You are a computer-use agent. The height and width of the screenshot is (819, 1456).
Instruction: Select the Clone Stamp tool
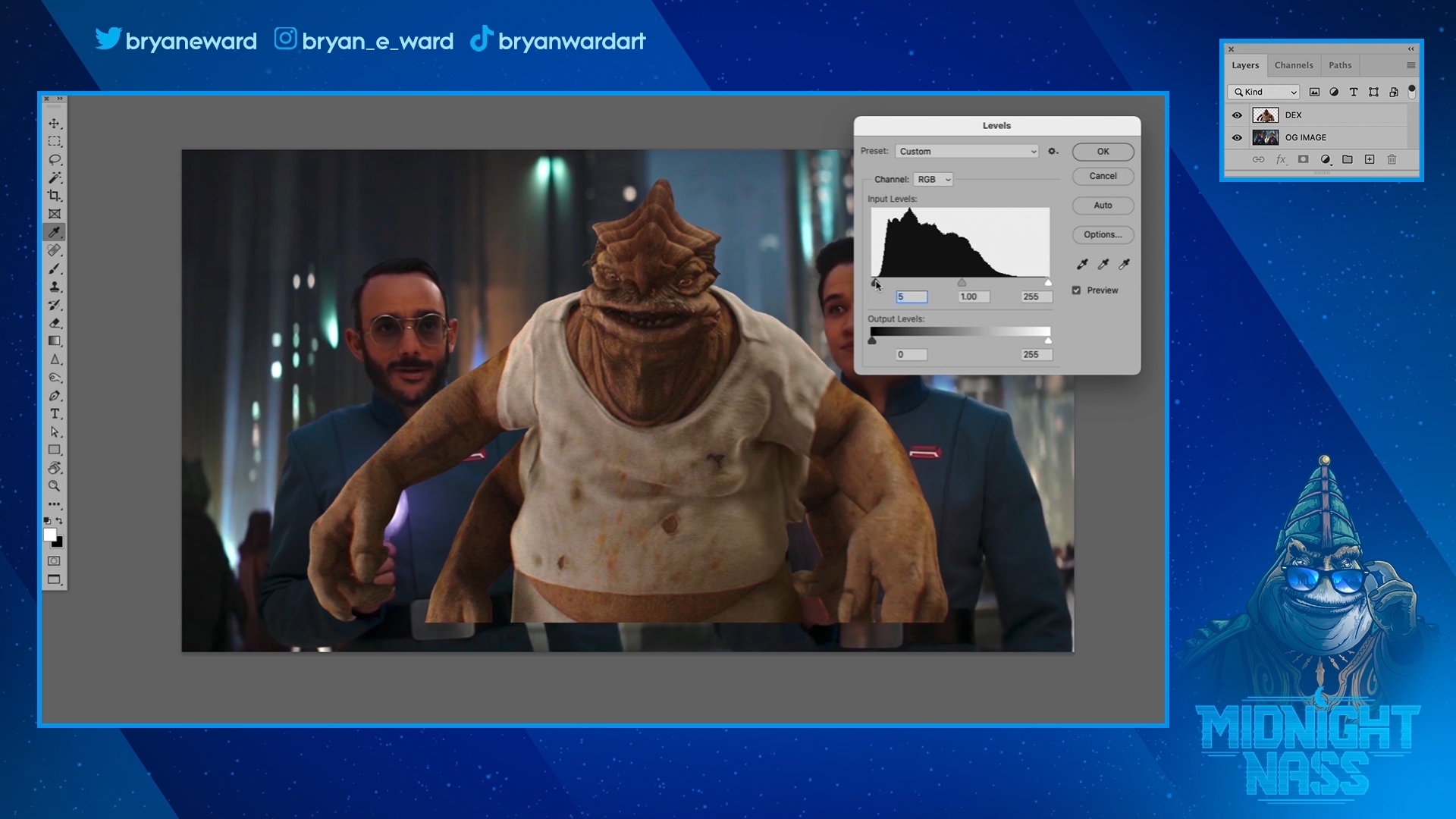55,287
